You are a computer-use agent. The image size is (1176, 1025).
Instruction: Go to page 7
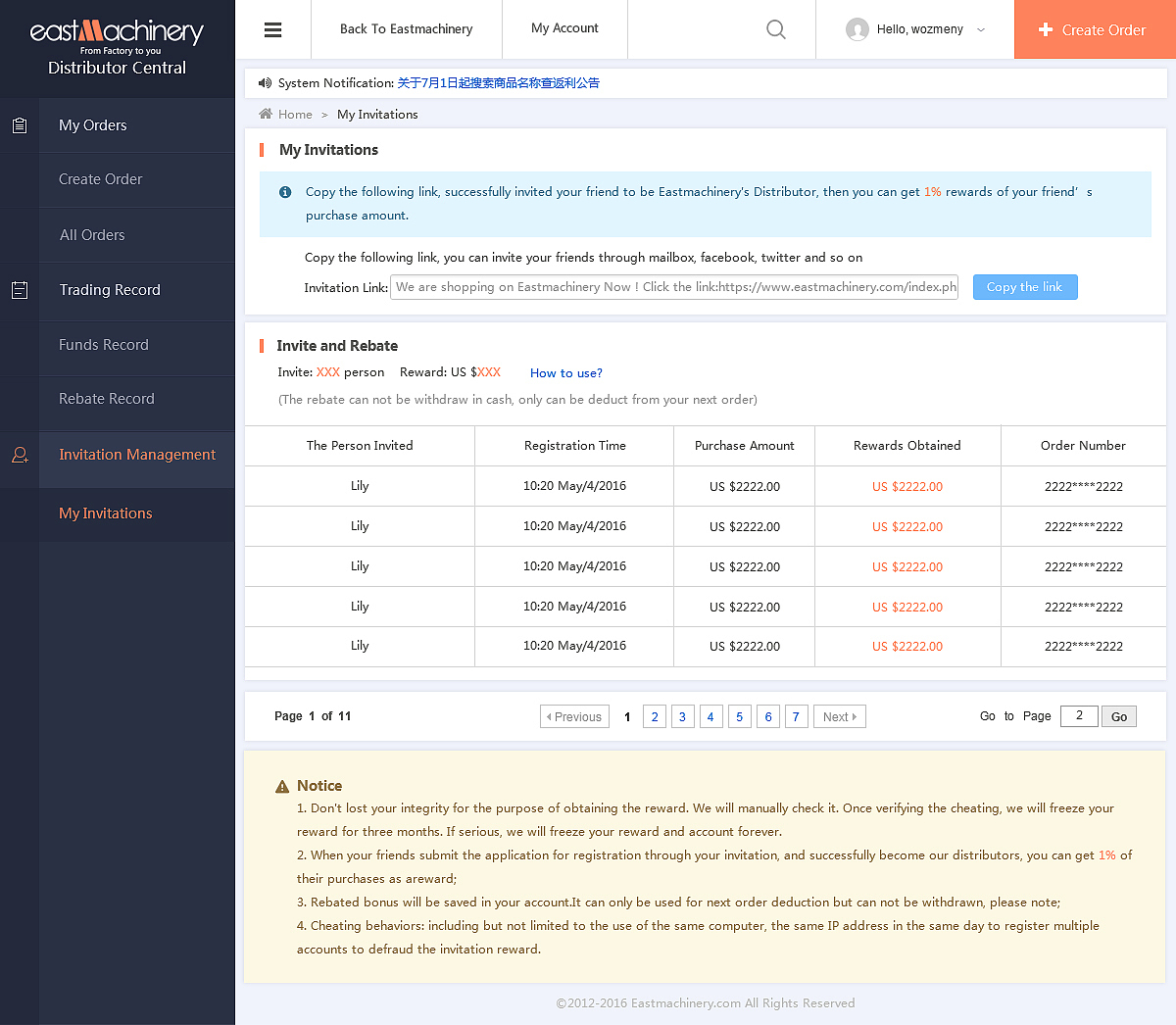click(796, 716)
